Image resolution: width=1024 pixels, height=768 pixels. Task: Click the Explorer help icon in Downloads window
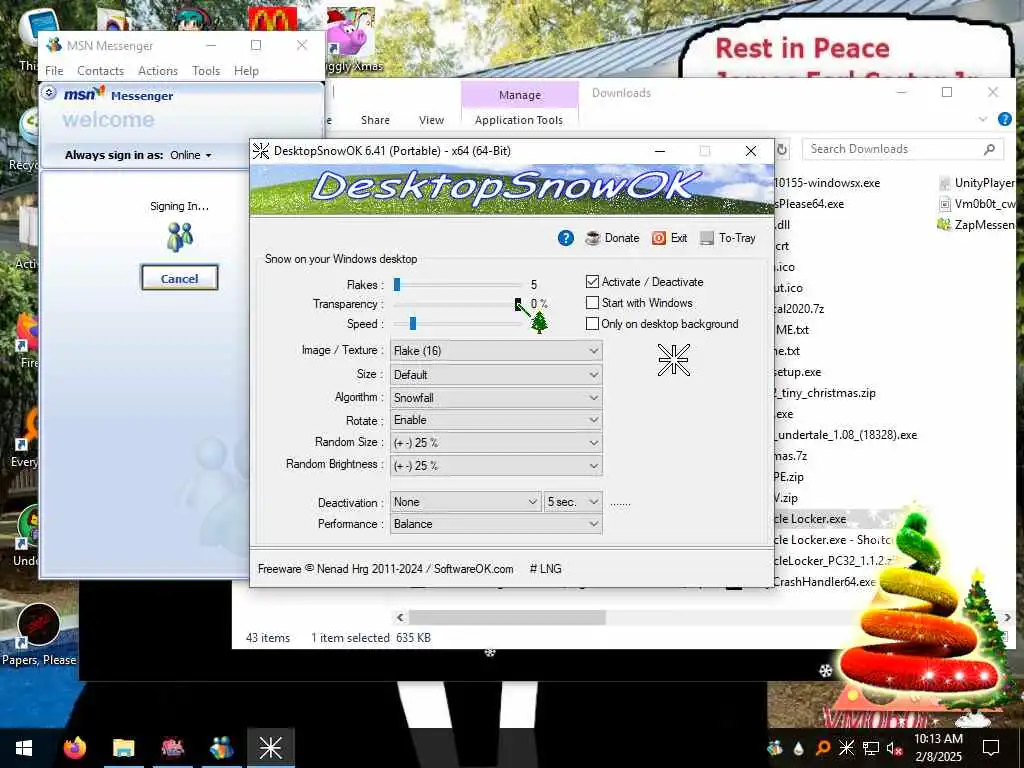[1004, 119]
